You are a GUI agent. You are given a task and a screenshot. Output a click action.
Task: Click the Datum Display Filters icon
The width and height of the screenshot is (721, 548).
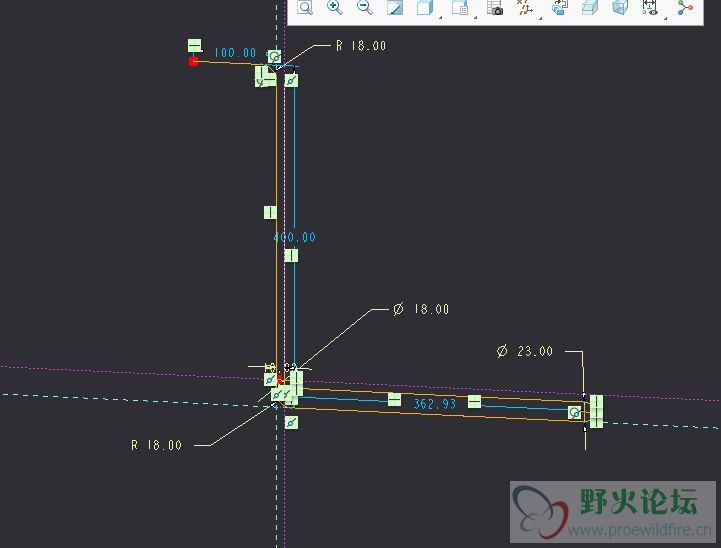524,7
